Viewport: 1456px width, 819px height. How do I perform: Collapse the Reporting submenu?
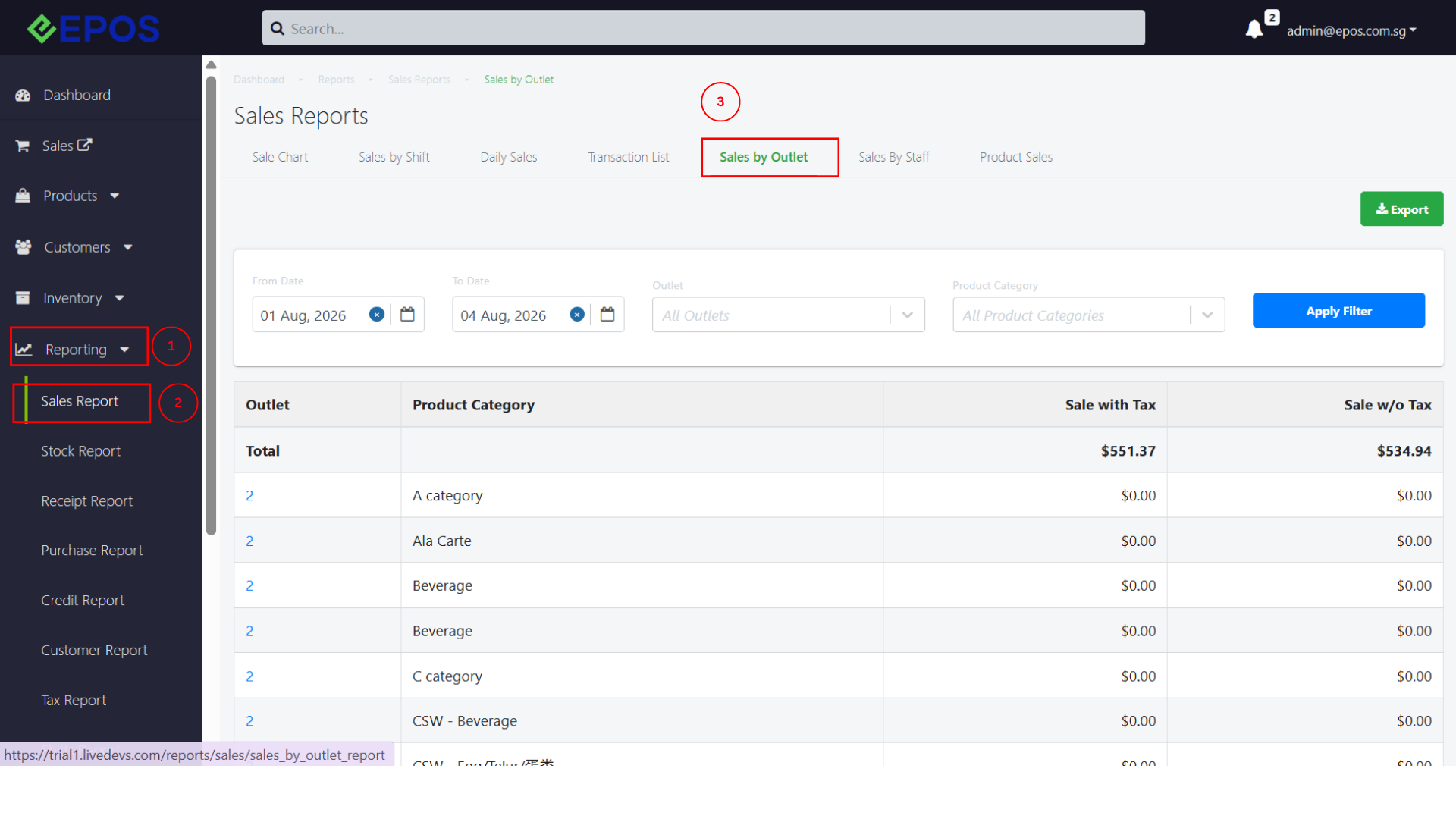124,350
